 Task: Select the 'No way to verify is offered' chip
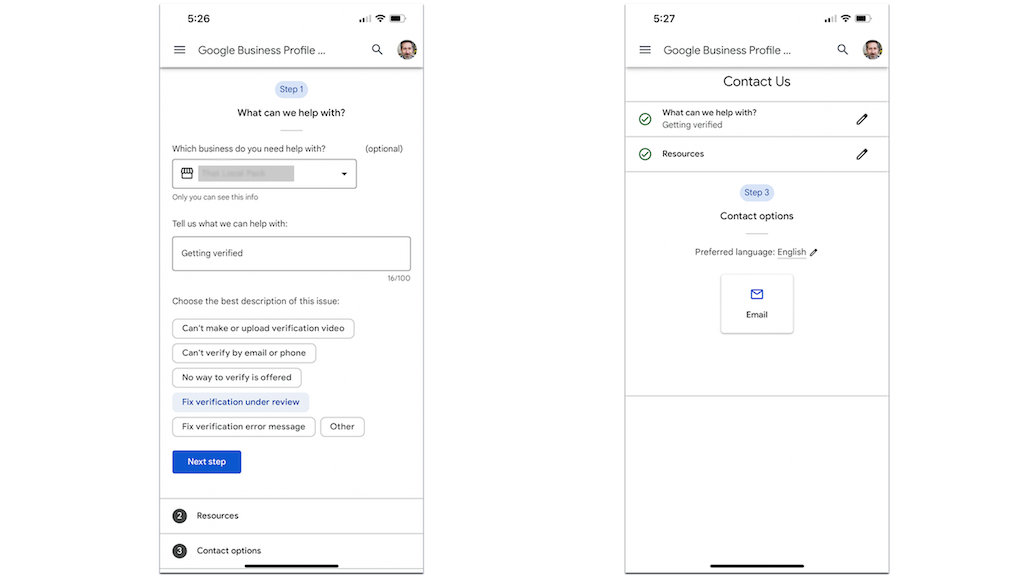[x=236, y=377]
